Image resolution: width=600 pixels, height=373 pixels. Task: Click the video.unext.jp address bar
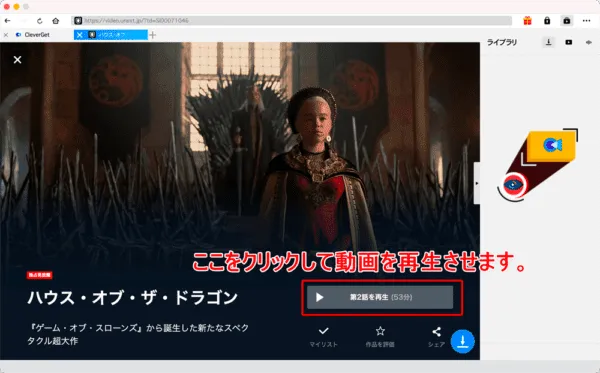click(x=292, y=21)
